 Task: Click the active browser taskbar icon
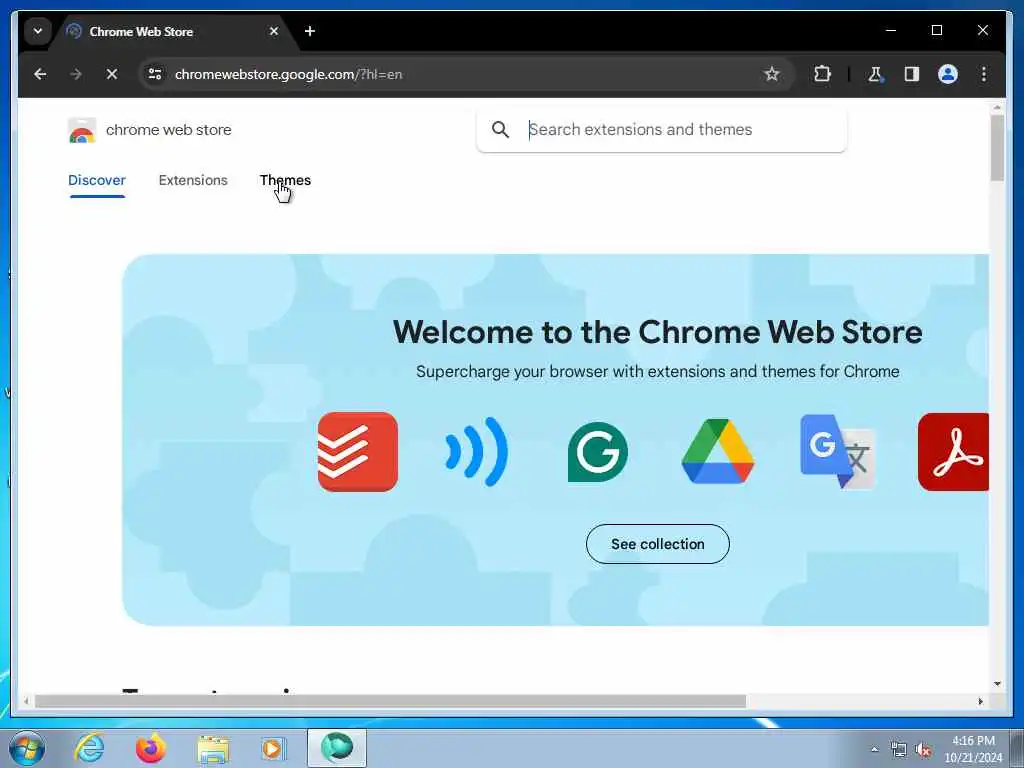(x=337, y=748)
